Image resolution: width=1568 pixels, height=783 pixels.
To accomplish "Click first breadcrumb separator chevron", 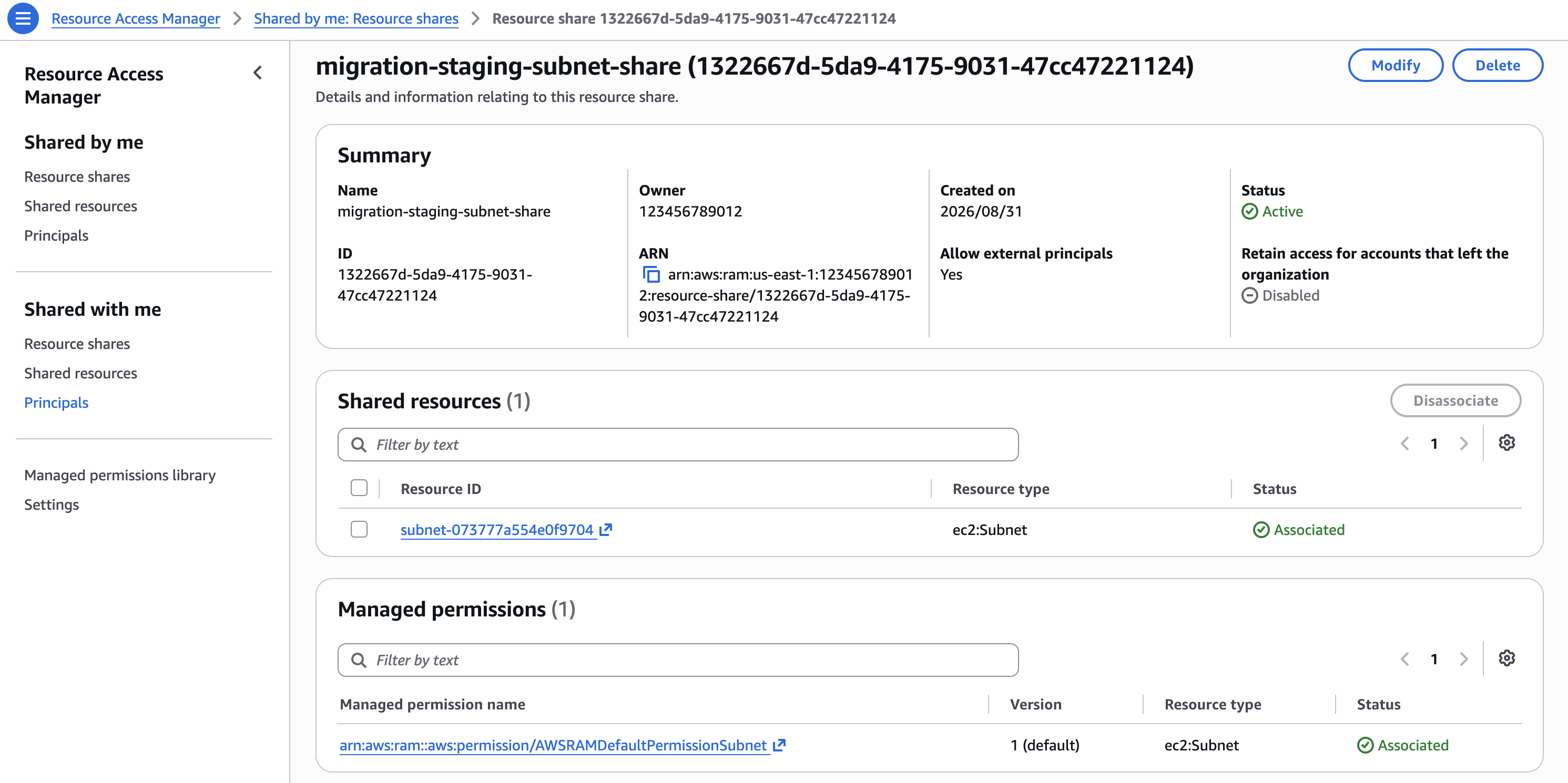I will [x=237, y=19].
